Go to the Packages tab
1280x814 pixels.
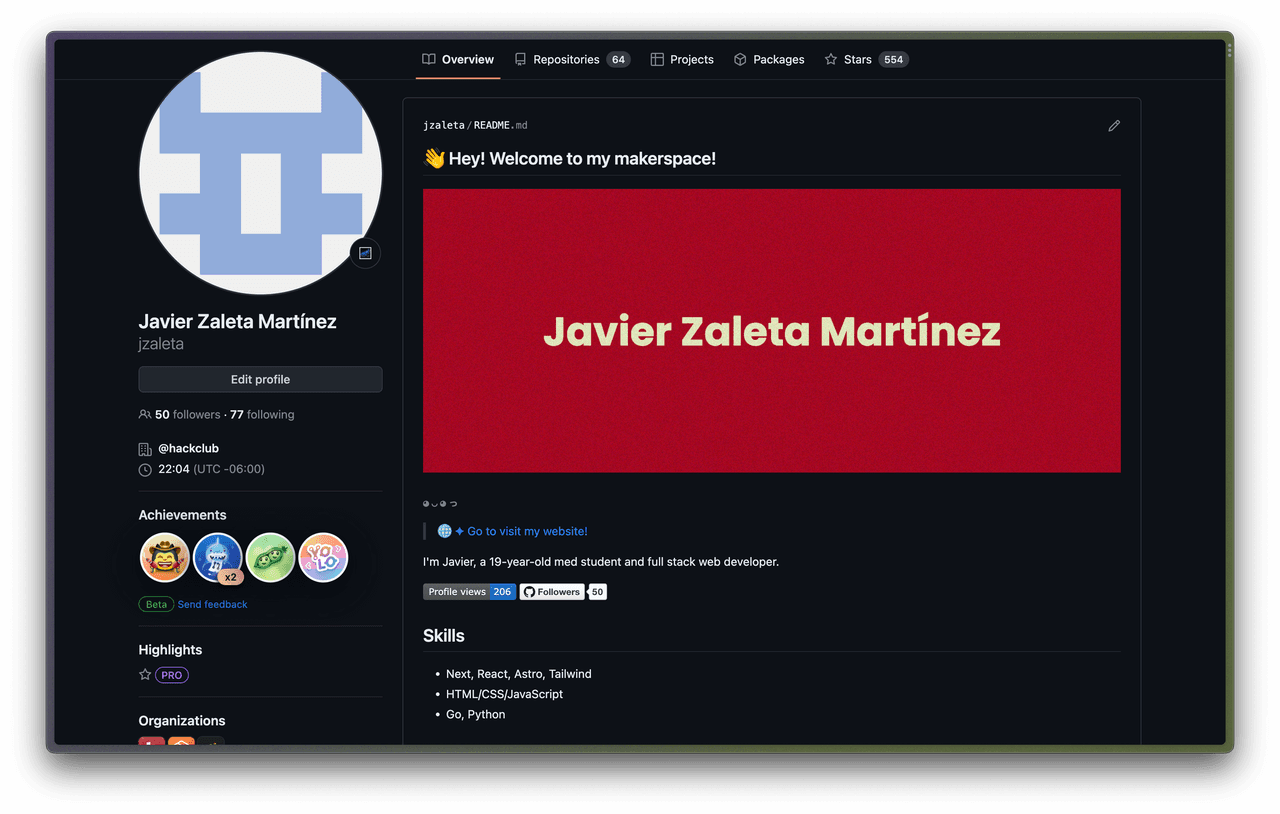pyautogui.click(x=769, y=60)
